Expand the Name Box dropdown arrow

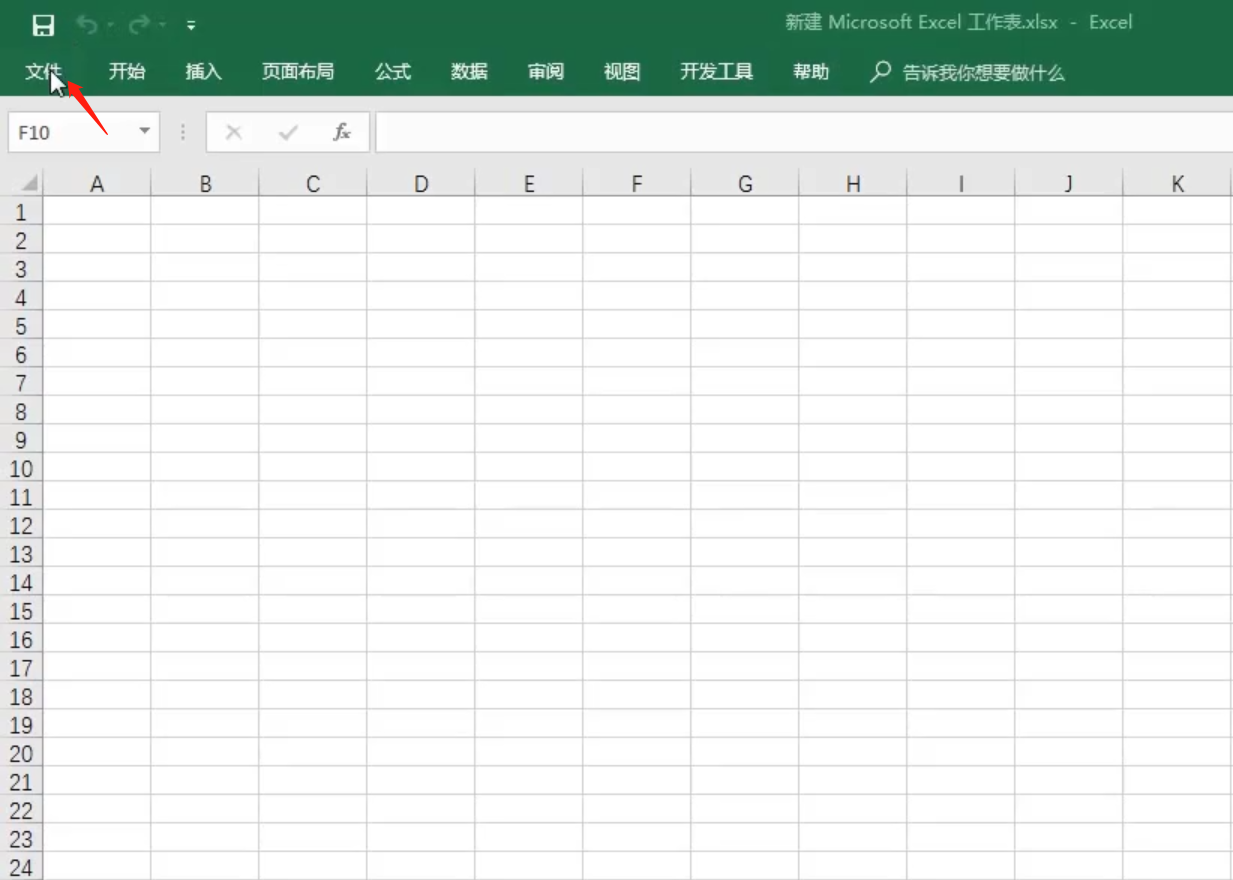[145, 132]
